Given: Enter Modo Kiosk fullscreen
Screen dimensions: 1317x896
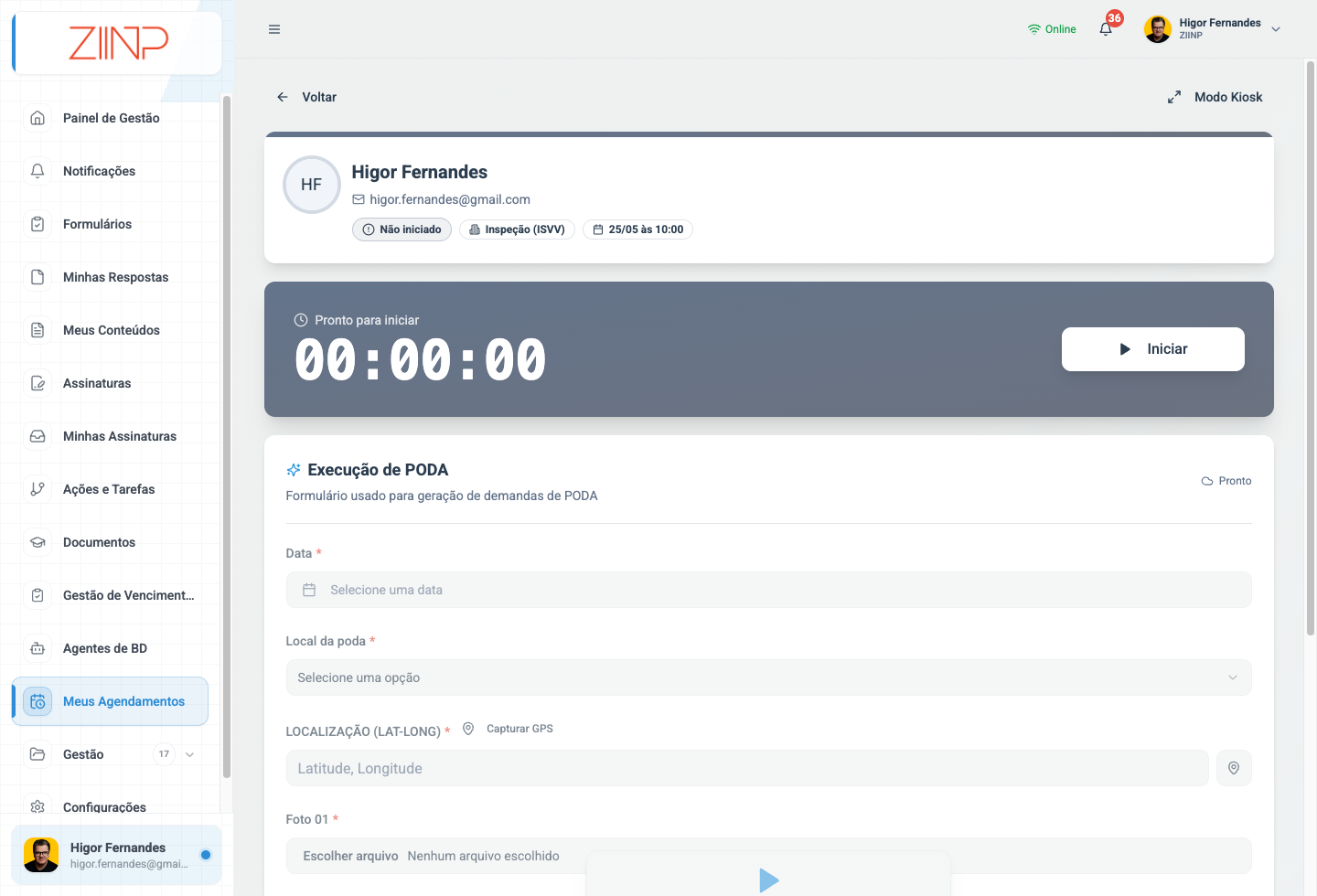Looking at the screenshot, I should [x=1215, y=97].
